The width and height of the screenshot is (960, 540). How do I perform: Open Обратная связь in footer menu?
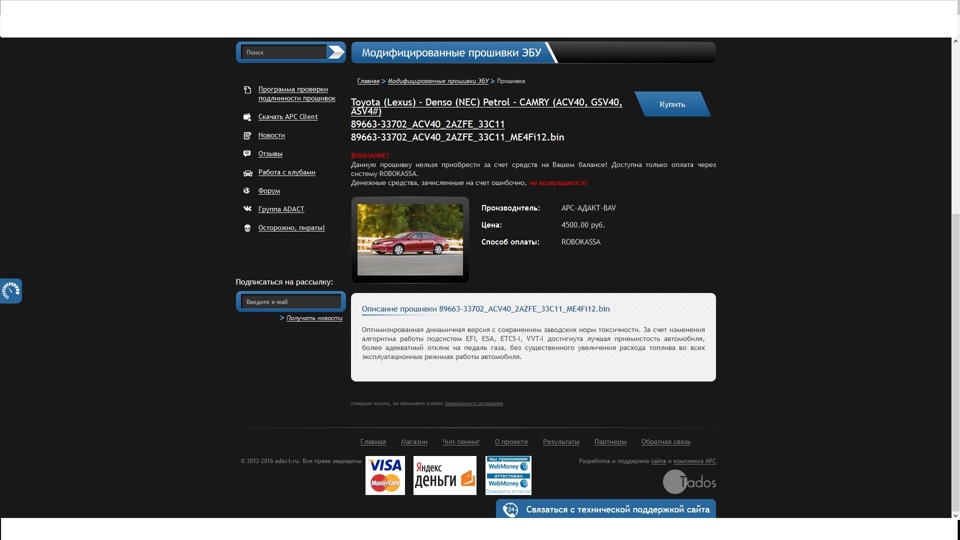pyautogui.click(x=666, y=442)
